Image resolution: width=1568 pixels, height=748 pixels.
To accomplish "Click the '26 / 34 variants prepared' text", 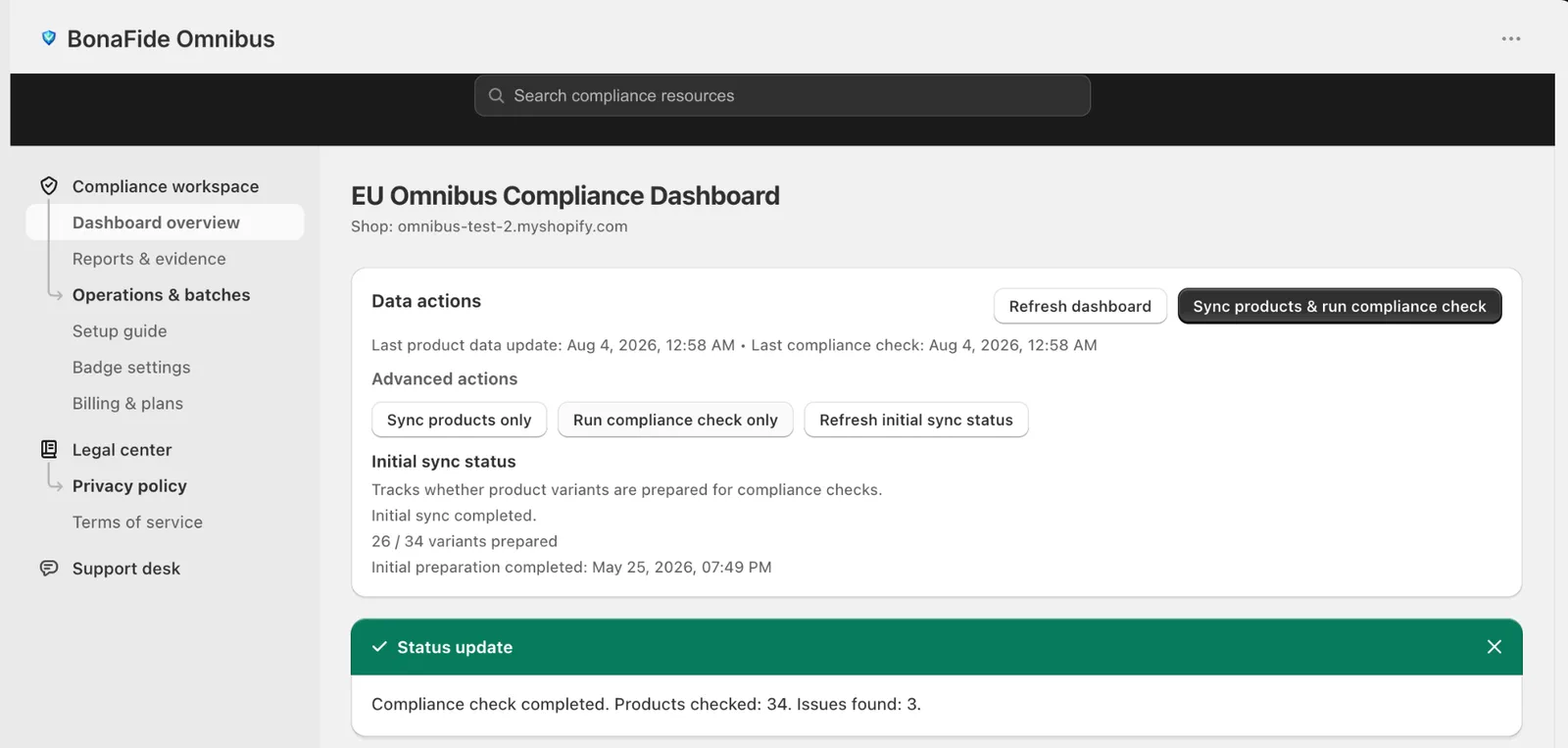I will (x=465, y=541).
